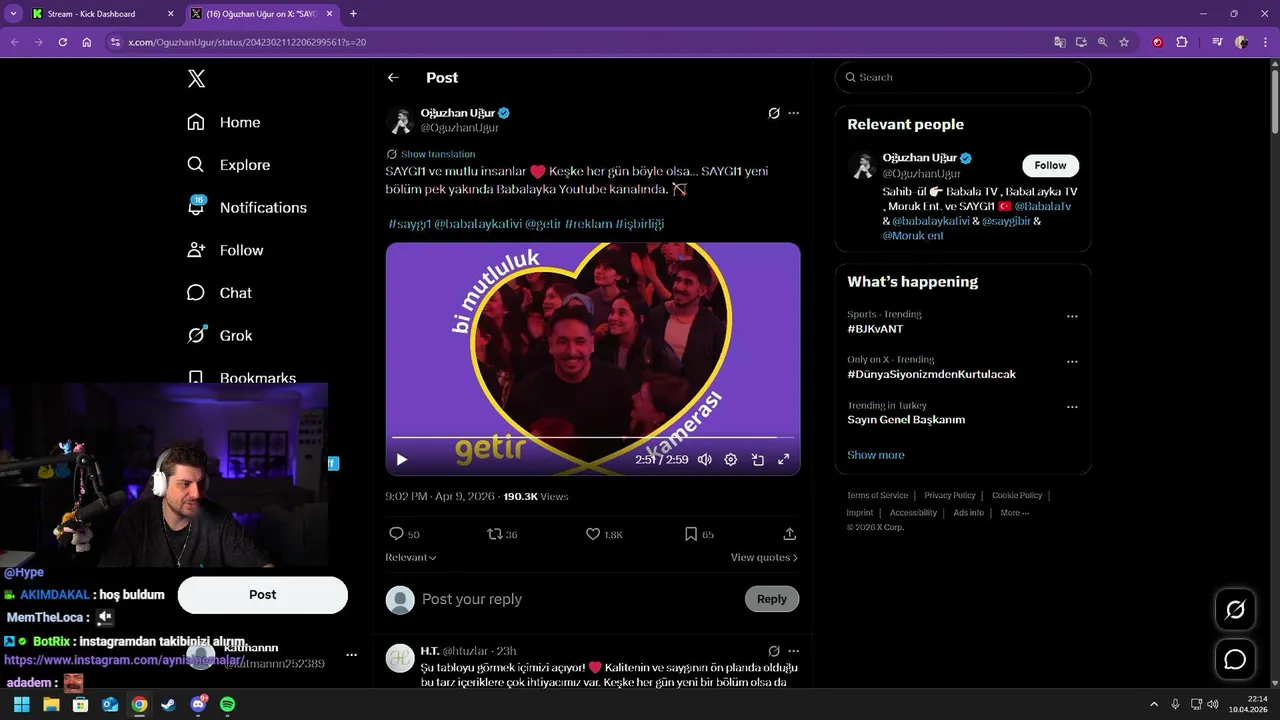Open Discord from the taskbar
The image size is (1280, 720).
tap(198, 705)
